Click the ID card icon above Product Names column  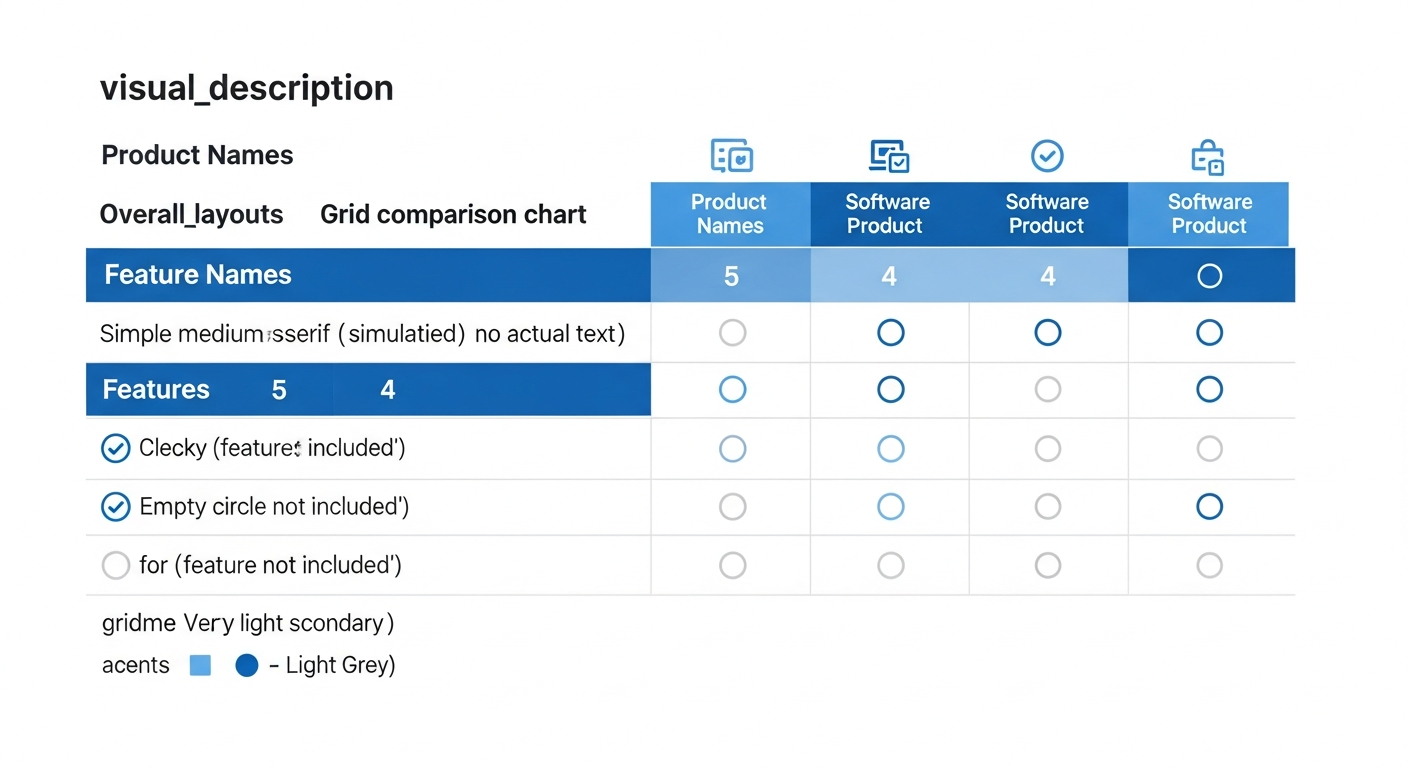point(731,156)
